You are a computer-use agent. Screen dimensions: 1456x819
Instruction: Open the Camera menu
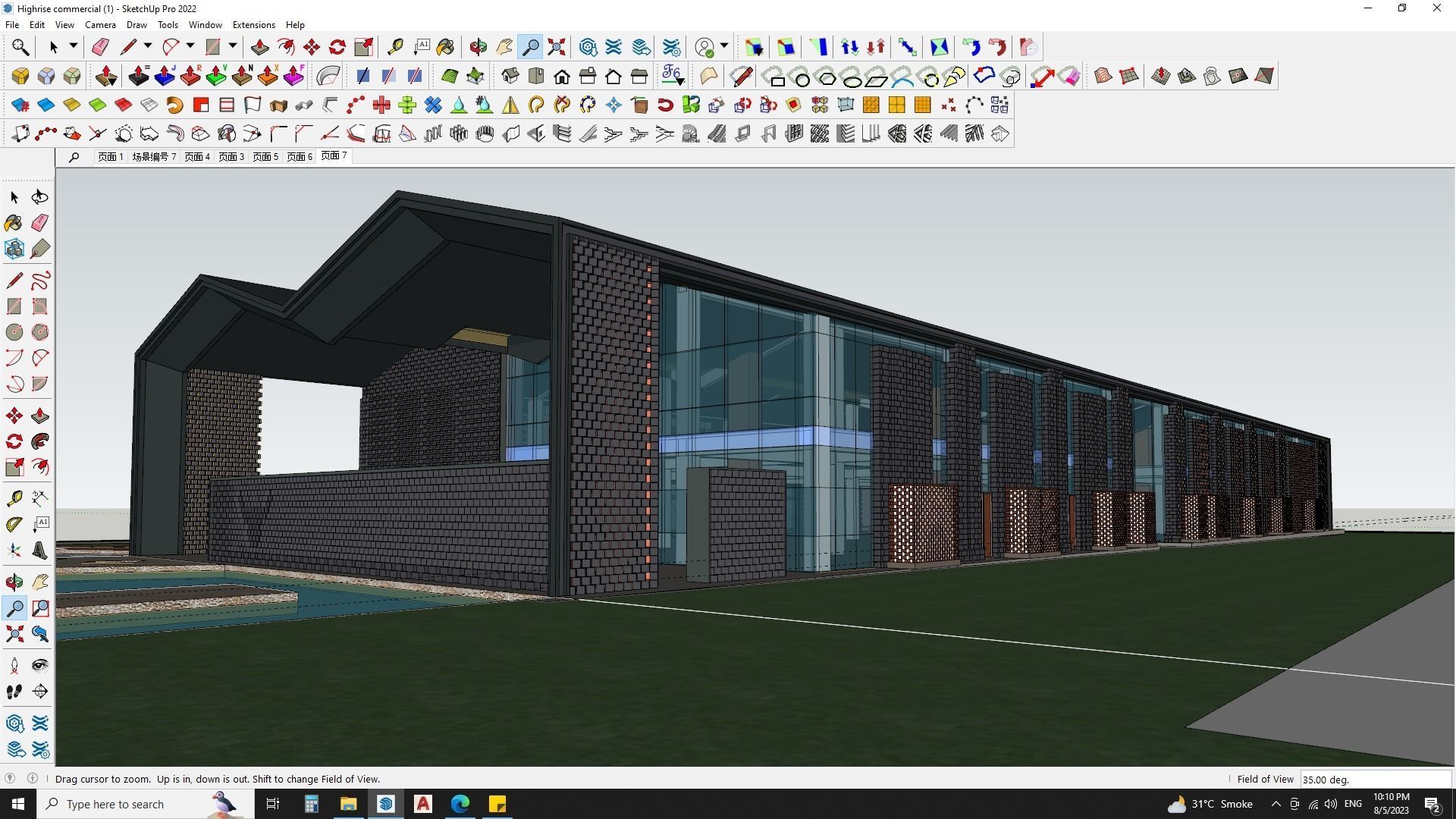click(x=100, y=24)
